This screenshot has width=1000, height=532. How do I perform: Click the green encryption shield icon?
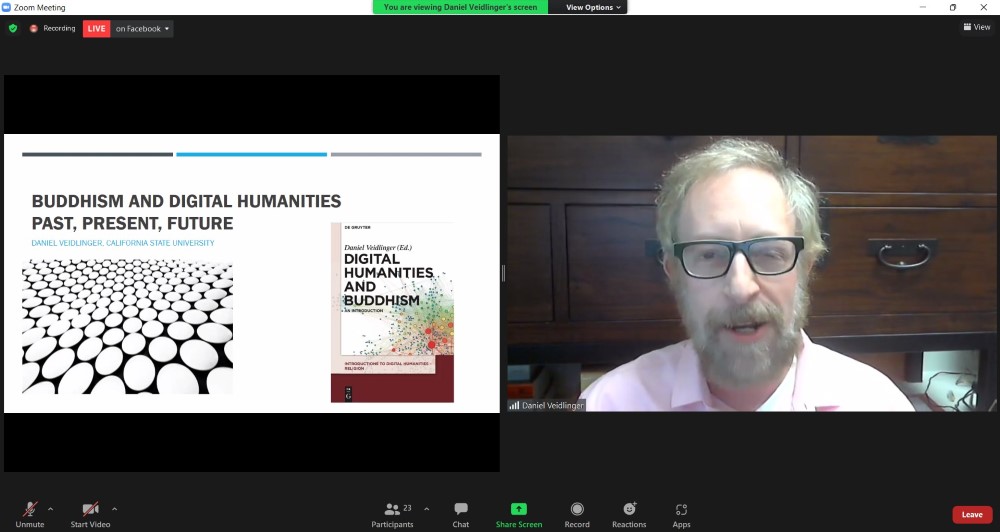click(13, 28)
